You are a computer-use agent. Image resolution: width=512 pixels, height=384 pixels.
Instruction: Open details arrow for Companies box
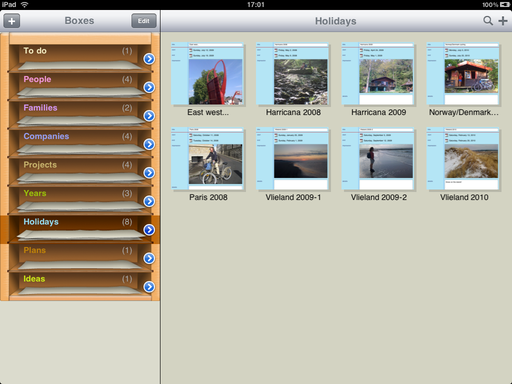(149, 144)
